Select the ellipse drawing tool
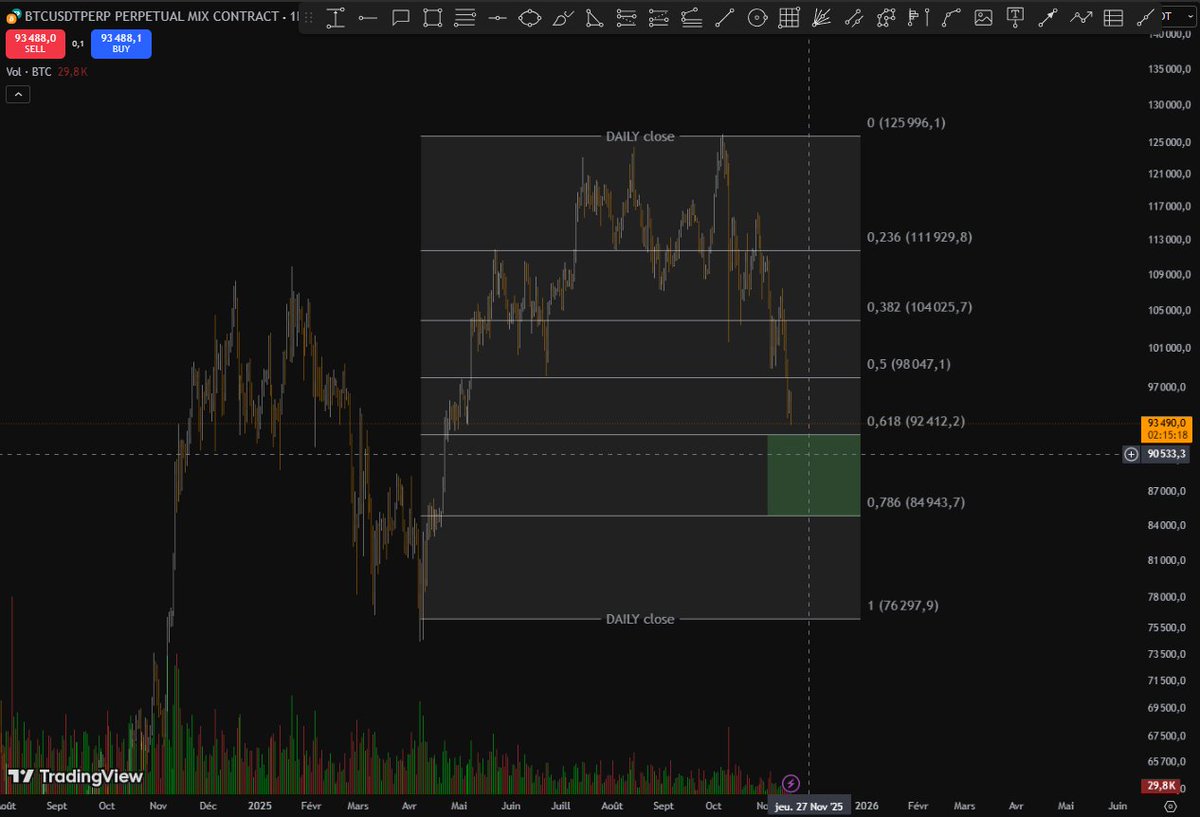Image resolution: width=1200 pixels, height=817 pixels. (x=529, y=16)
